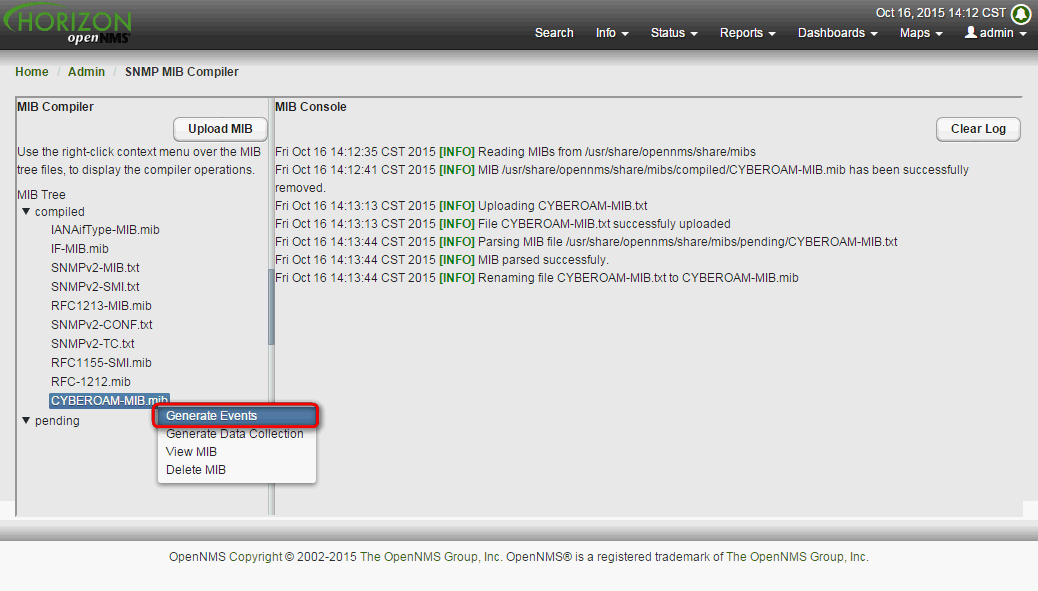This screenshot has height=591, width=1038.
Task: Choose View MIB from context menu
Action: pyautogui.click(x=236, y=452)
